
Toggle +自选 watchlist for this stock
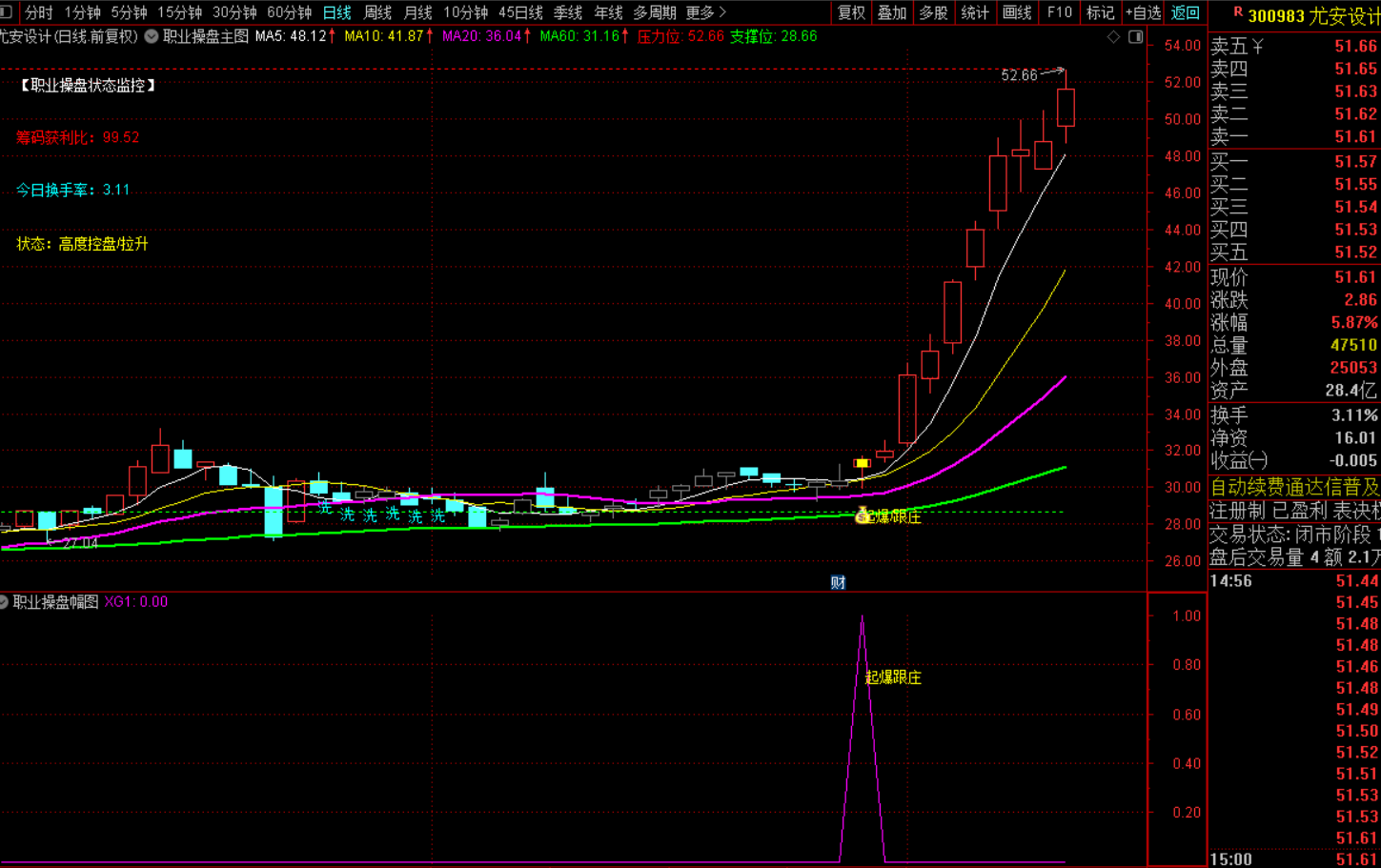click(x=1143, y=12)
